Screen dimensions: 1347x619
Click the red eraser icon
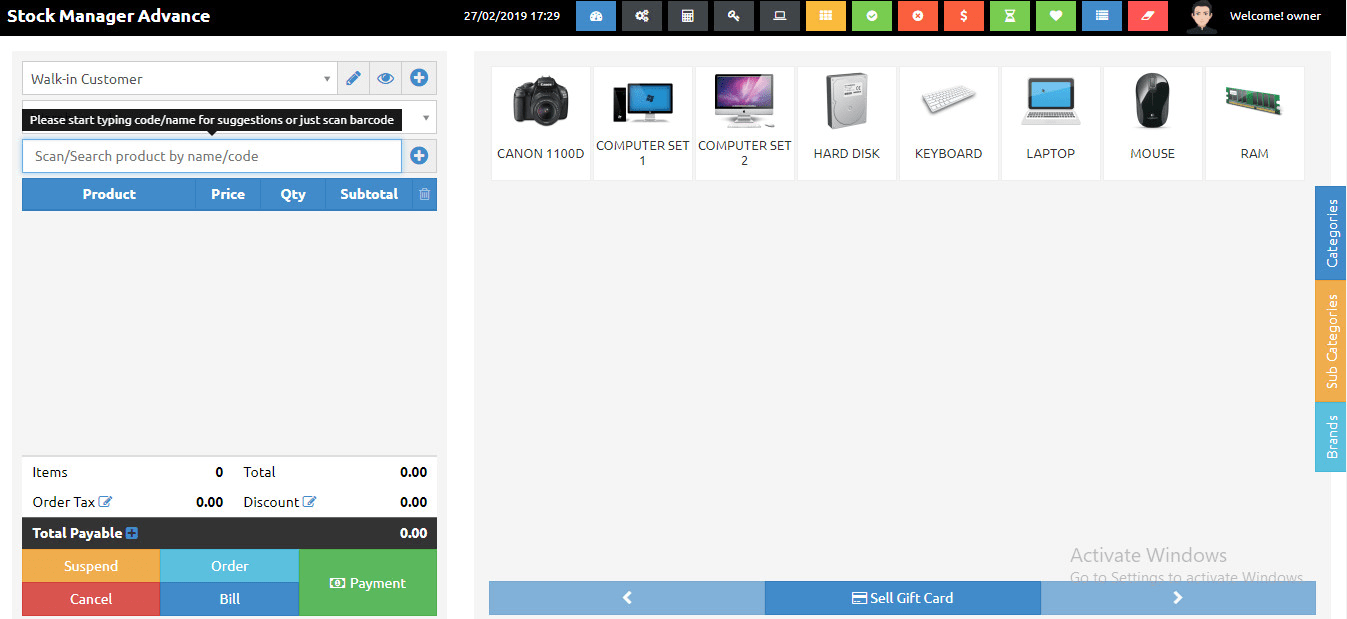point(1147,16)
